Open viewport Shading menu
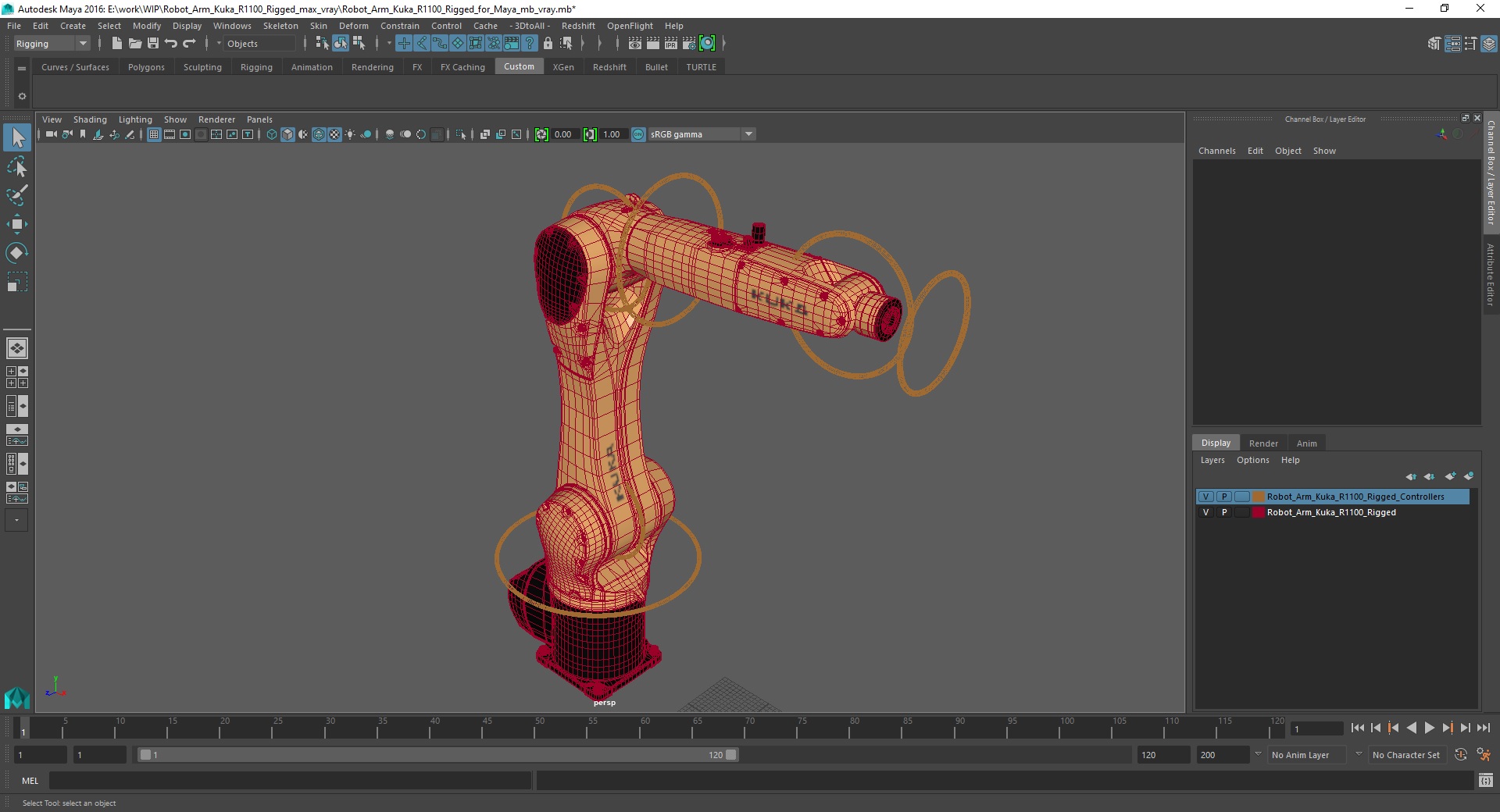This screenshot has height=812, width=1500. click(x=90, y=119)
